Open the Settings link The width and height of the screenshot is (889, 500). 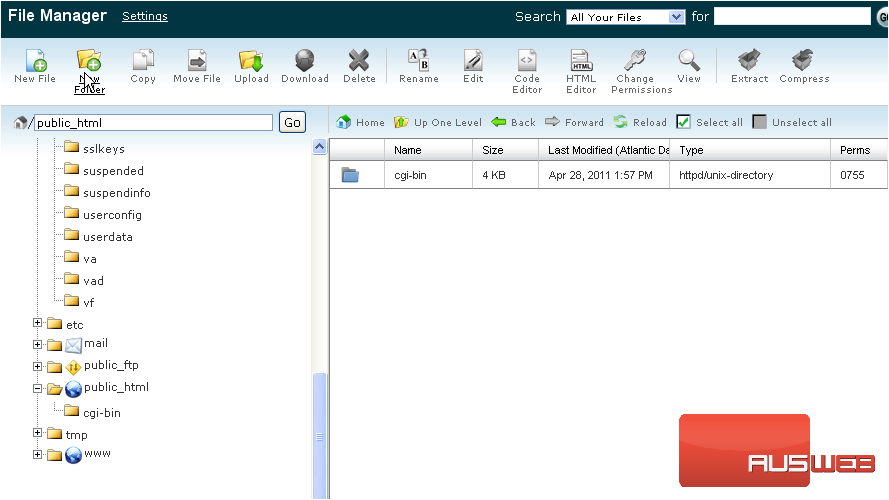click(x=145, y=16)
